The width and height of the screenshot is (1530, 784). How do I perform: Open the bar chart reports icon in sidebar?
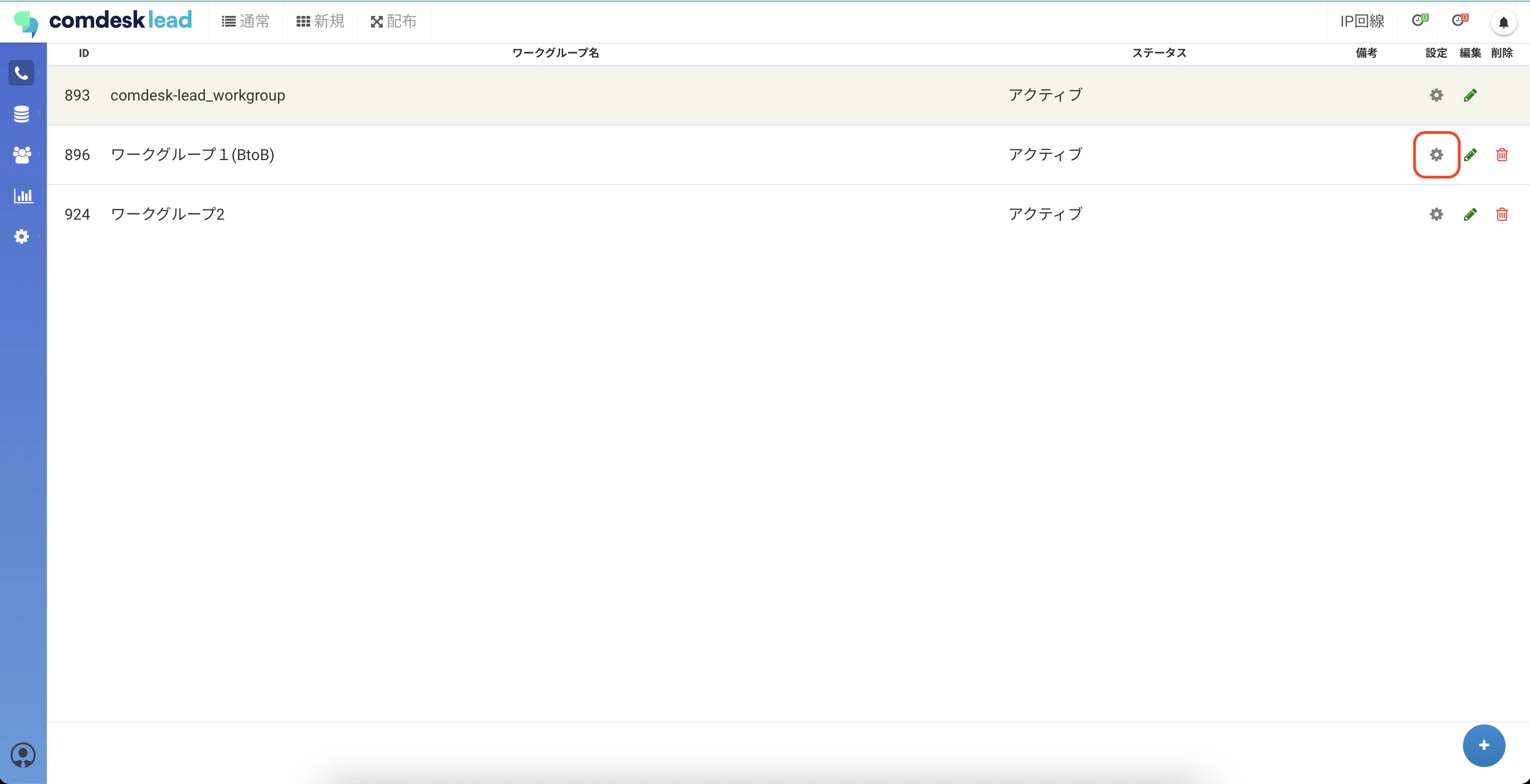coord(23,195)
